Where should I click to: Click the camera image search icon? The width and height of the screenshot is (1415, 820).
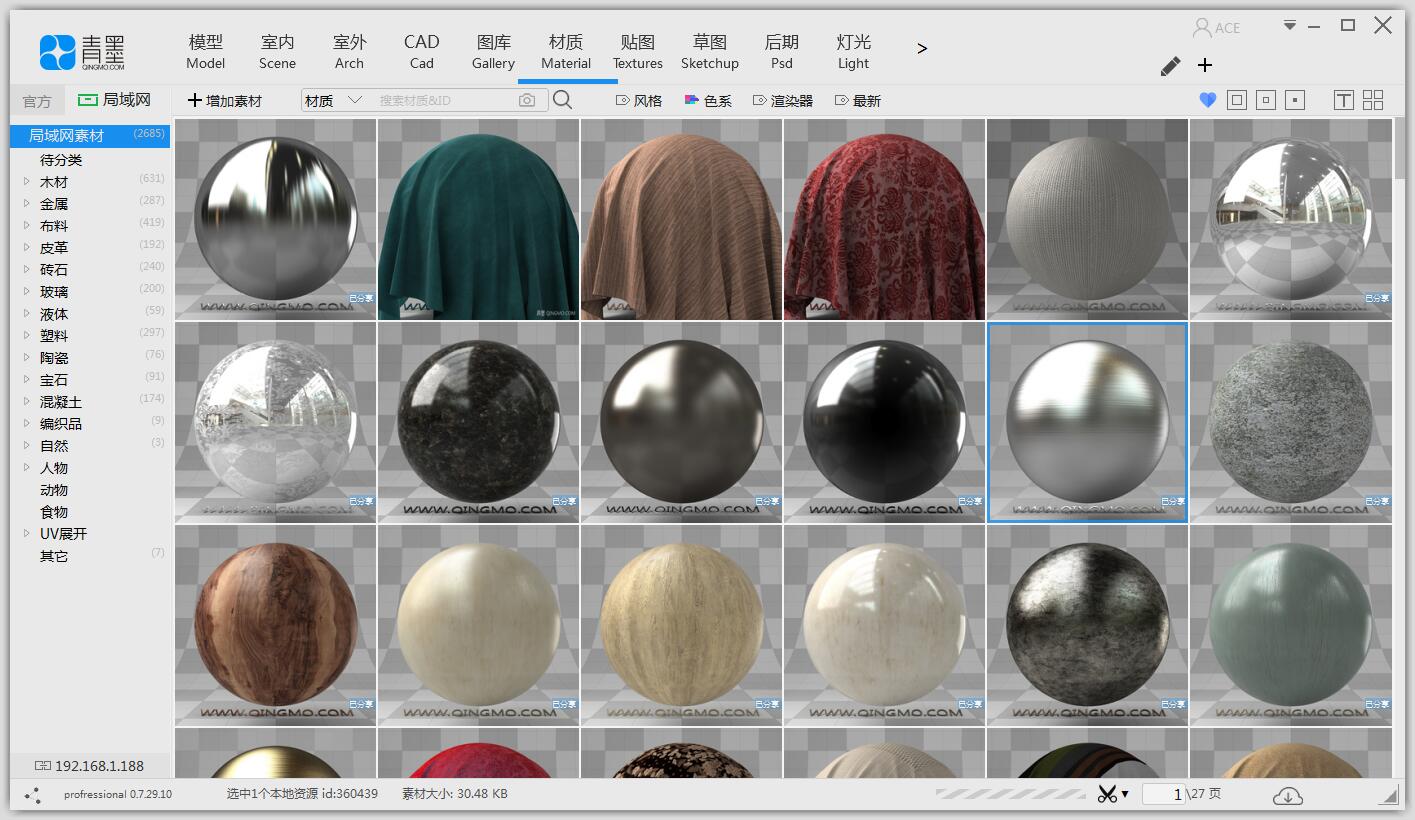tap(527, 100)
